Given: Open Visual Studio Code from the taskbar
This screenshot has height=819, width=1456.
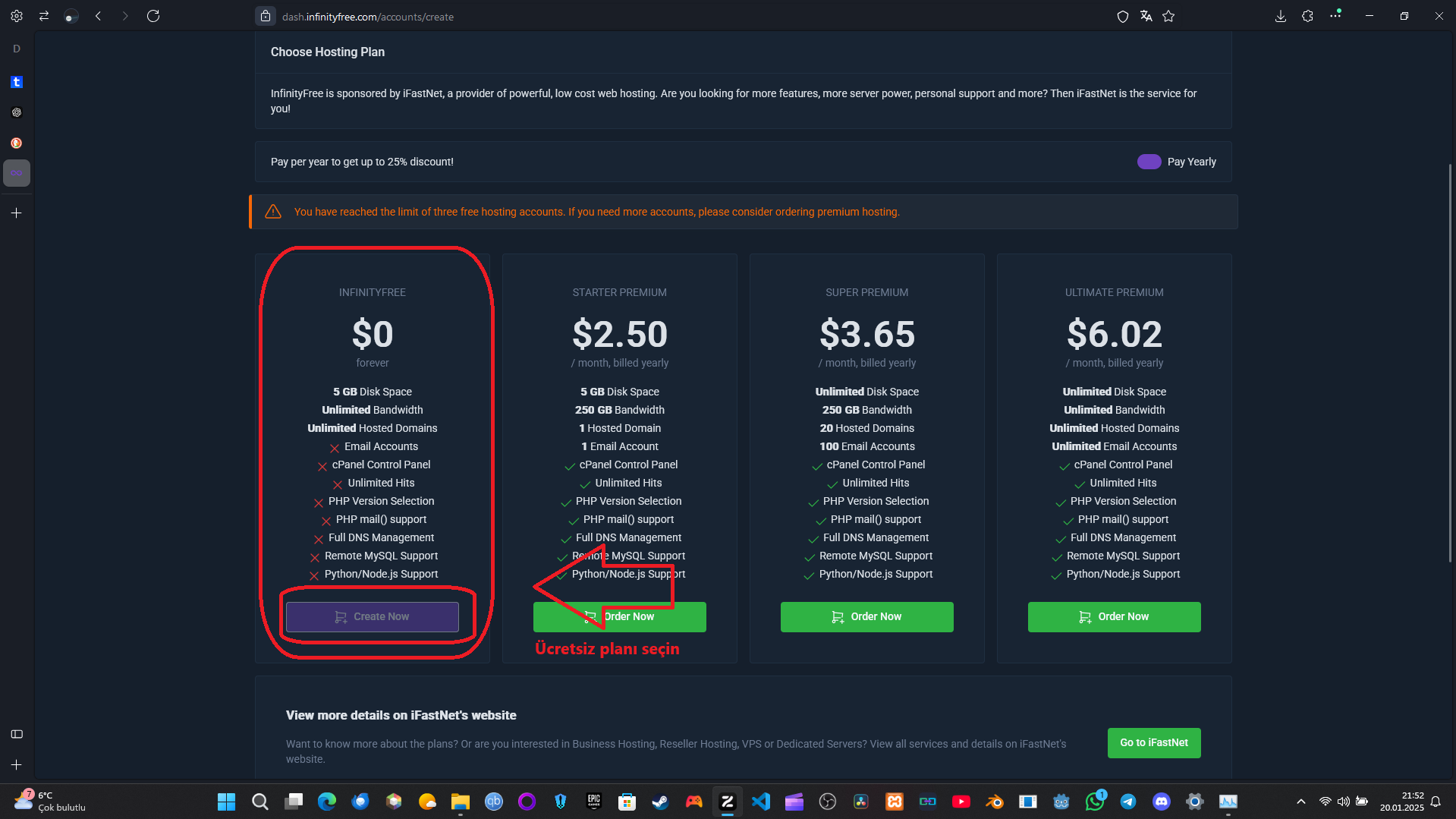Looking at the screenshot, I should tap(761, 802).
